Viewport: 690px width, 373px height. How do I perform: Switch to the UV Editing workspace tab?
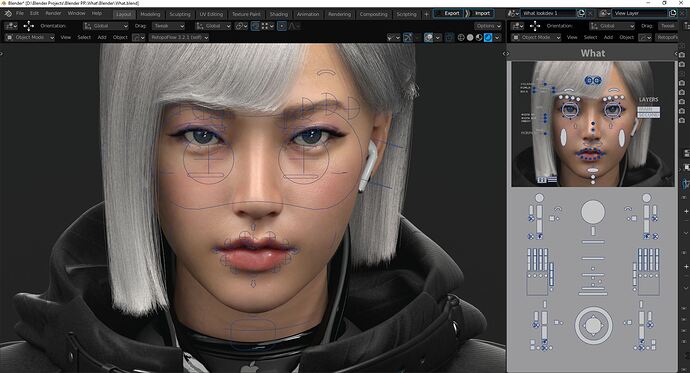[211, 14]
